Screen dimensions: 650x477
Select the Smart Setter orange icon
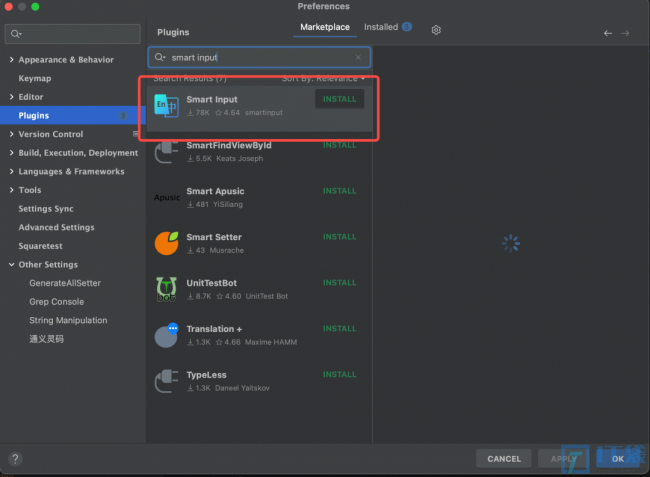point(166,243)
